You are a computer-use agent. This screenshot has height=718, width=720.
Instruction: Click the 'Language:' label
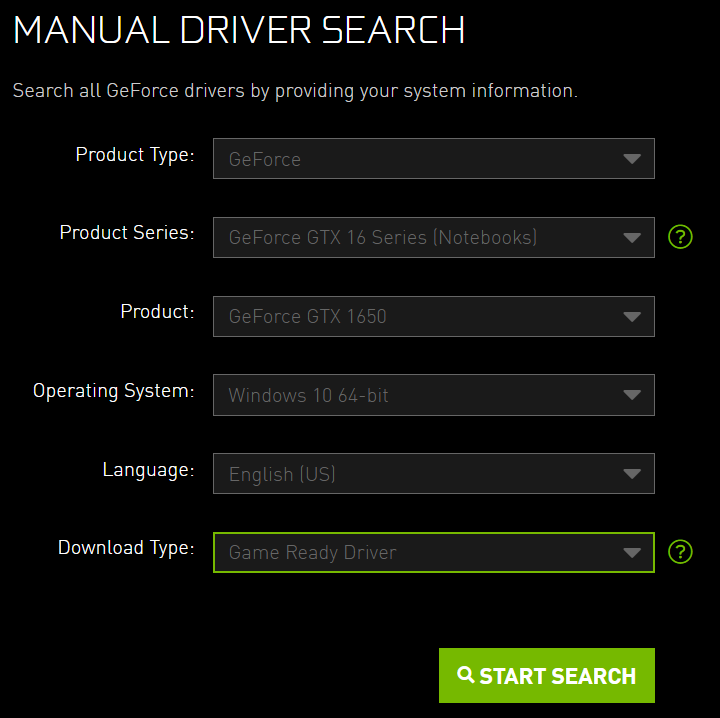pyautogui.click(x=148, y=470)
